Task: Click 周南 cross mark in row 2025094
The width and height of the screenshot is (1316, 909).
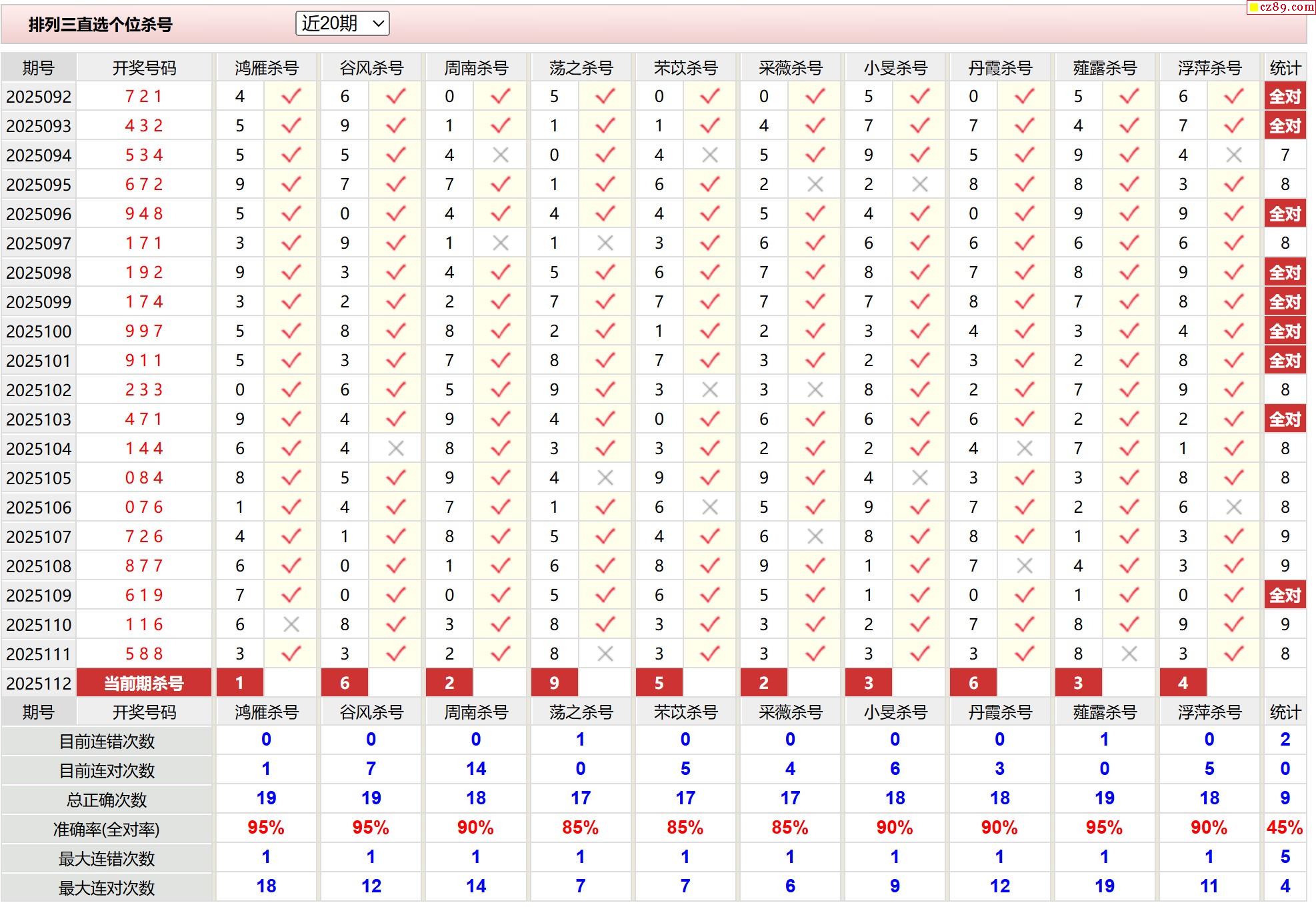Action: point(500,155)
